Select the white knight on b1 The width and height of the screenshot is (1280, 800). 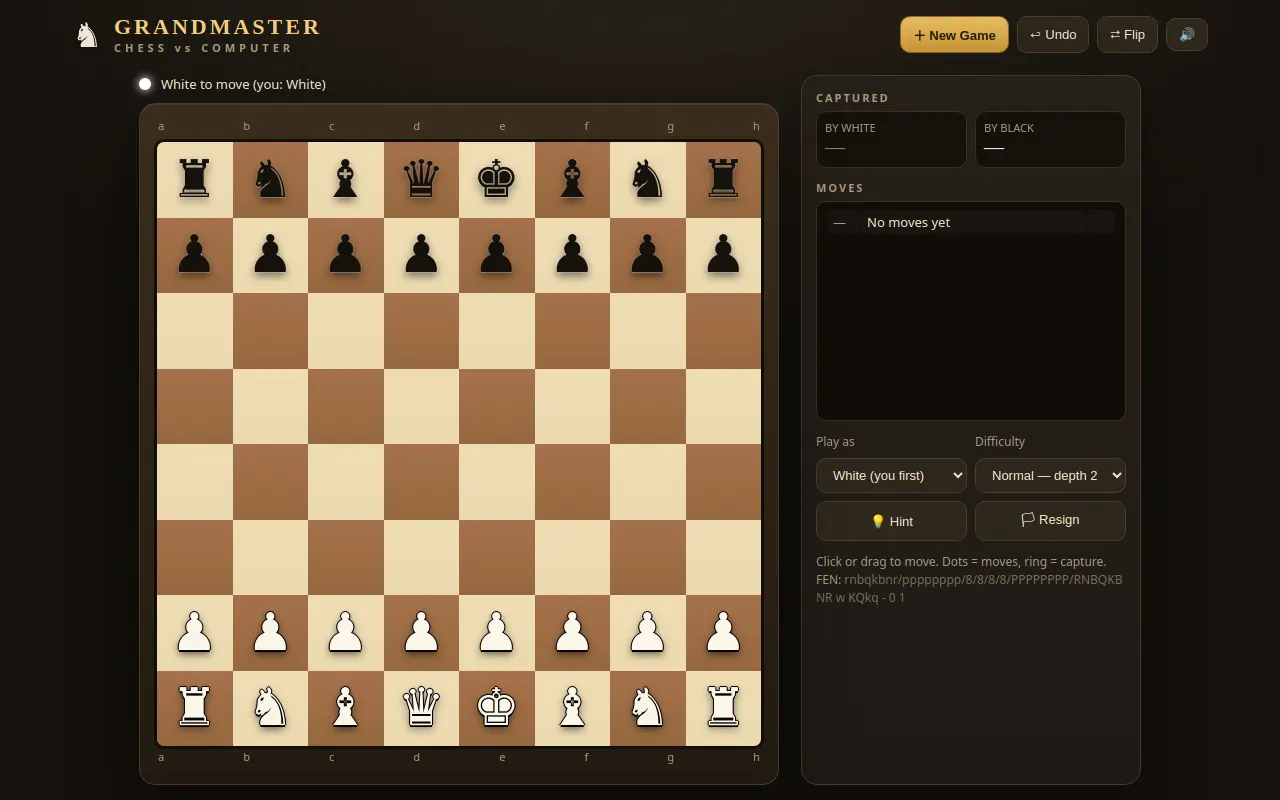tap(270, 708)
